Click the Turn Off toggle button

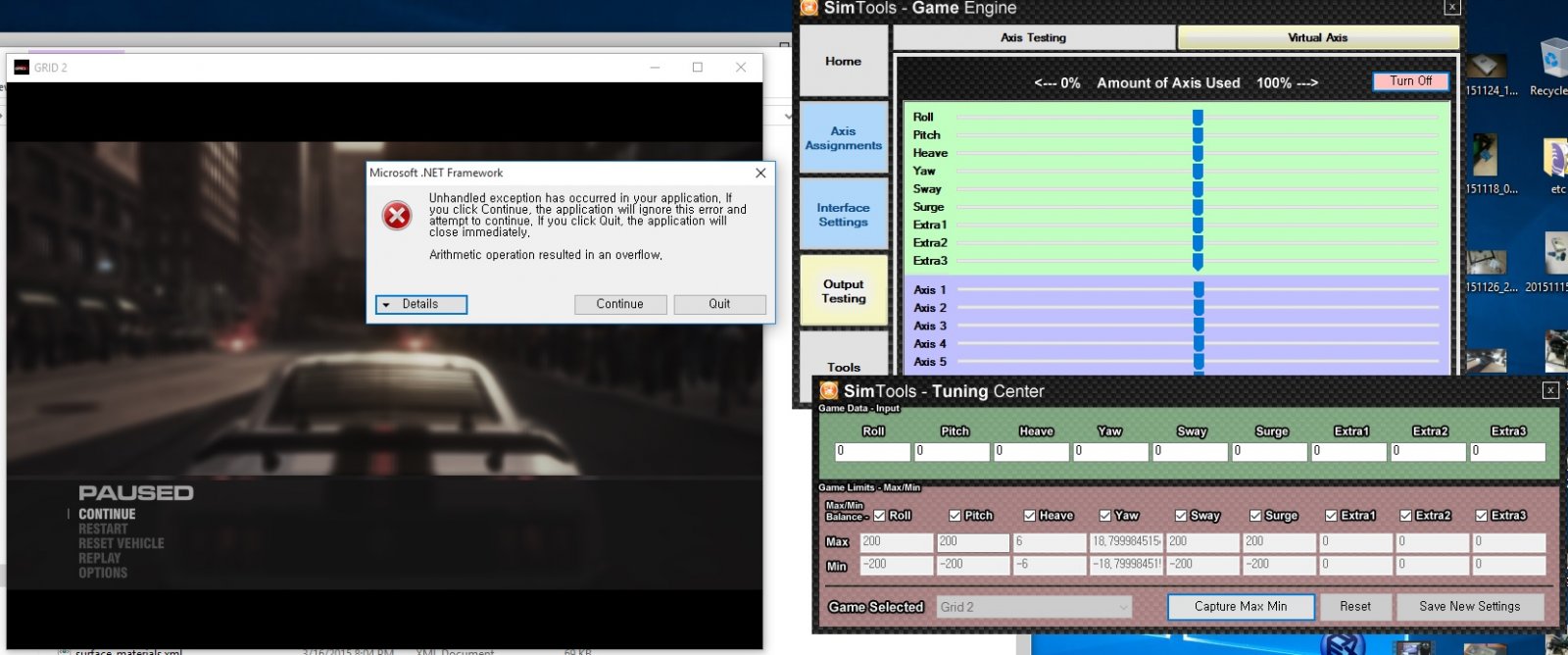[x=1410, y=81]
